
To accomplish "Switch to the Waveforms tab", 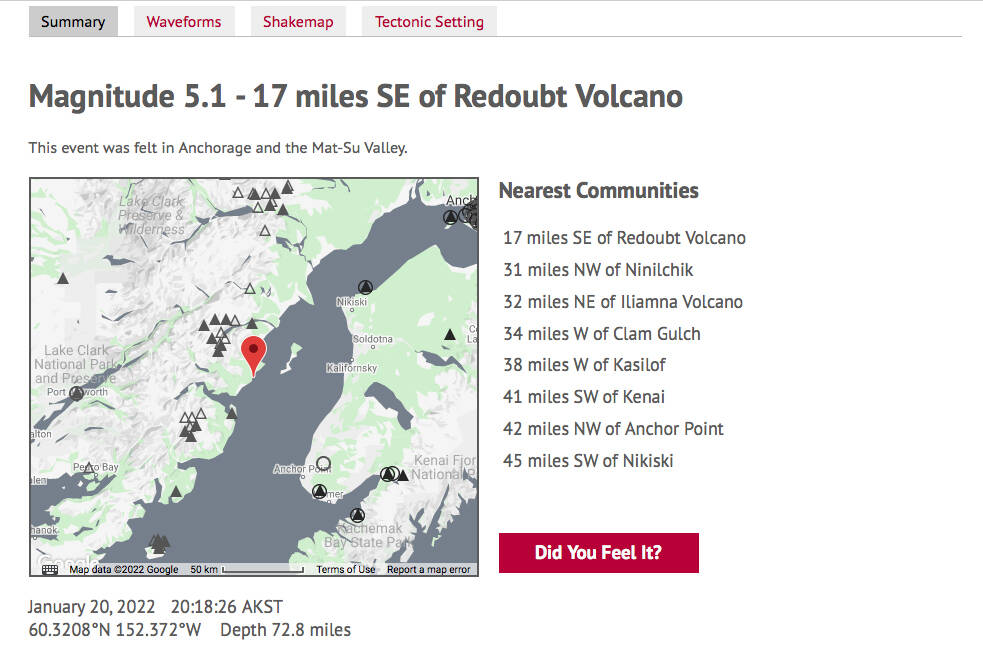I will (x=184, y=22).
